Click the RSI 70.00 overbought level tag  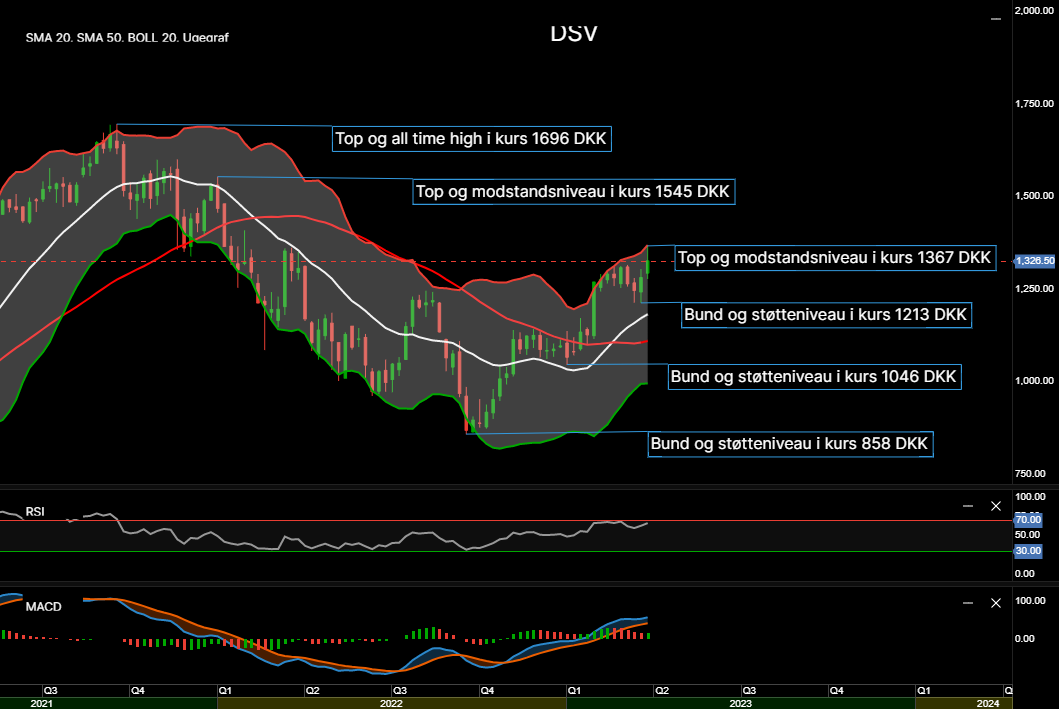tap(1028, 519)
